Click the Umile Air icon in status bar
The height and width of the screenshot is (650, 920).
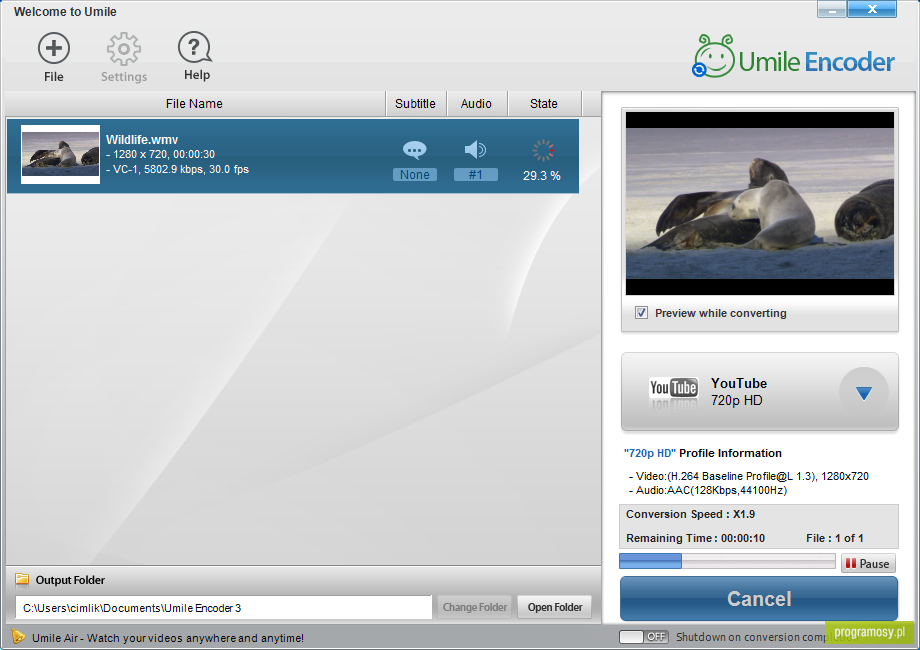point(18,637)
